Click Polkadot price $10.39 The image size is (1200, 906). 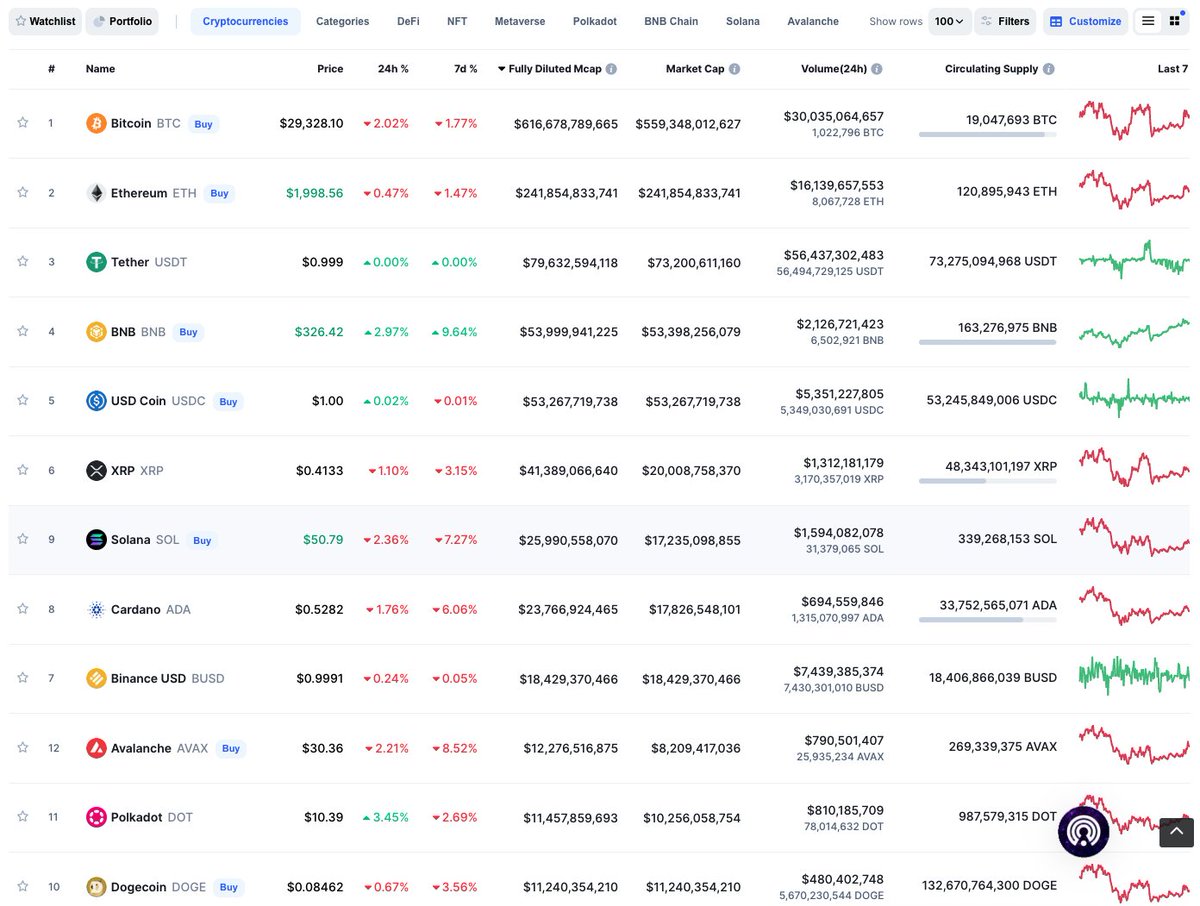click(x=324, y=817)
